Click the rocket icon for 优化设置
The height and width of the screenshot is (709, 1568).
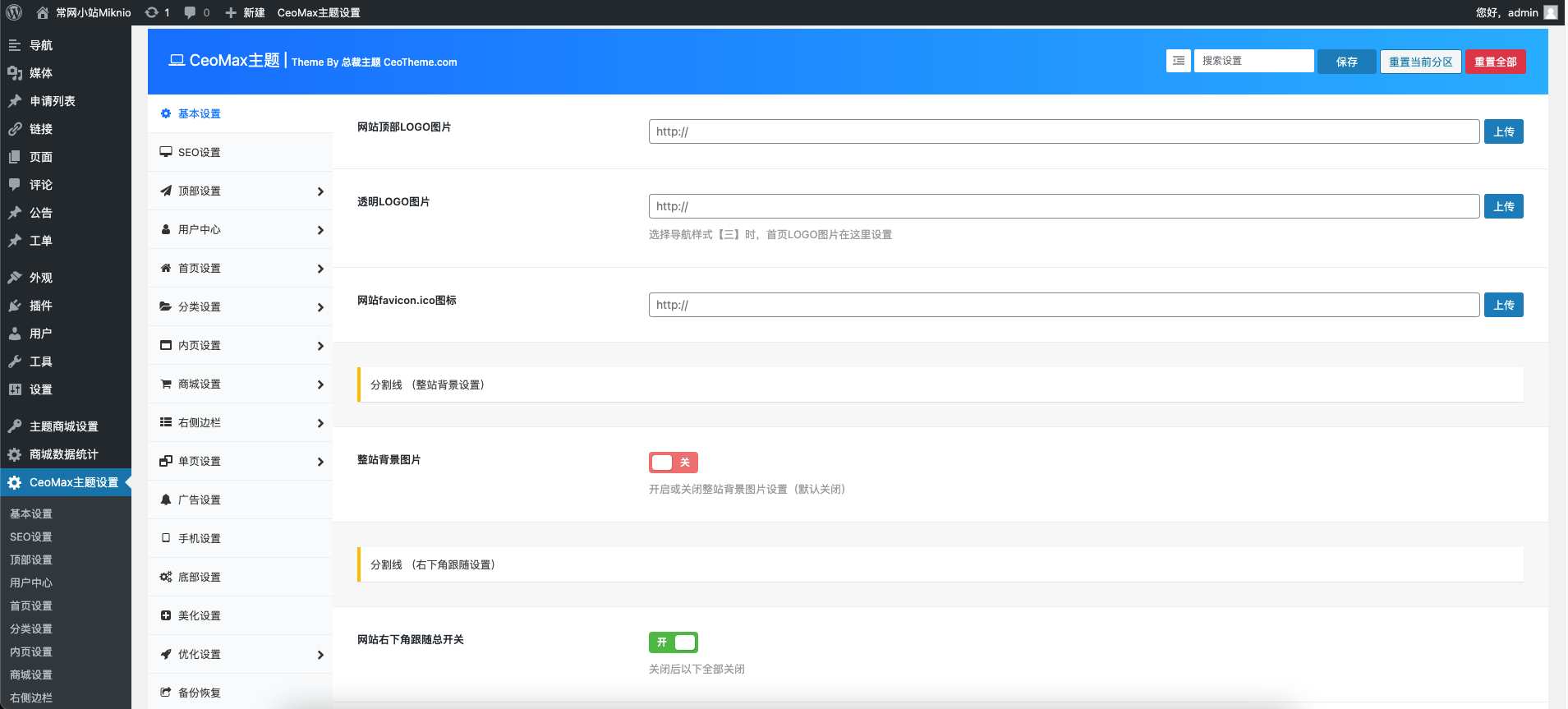pos(166,654)
